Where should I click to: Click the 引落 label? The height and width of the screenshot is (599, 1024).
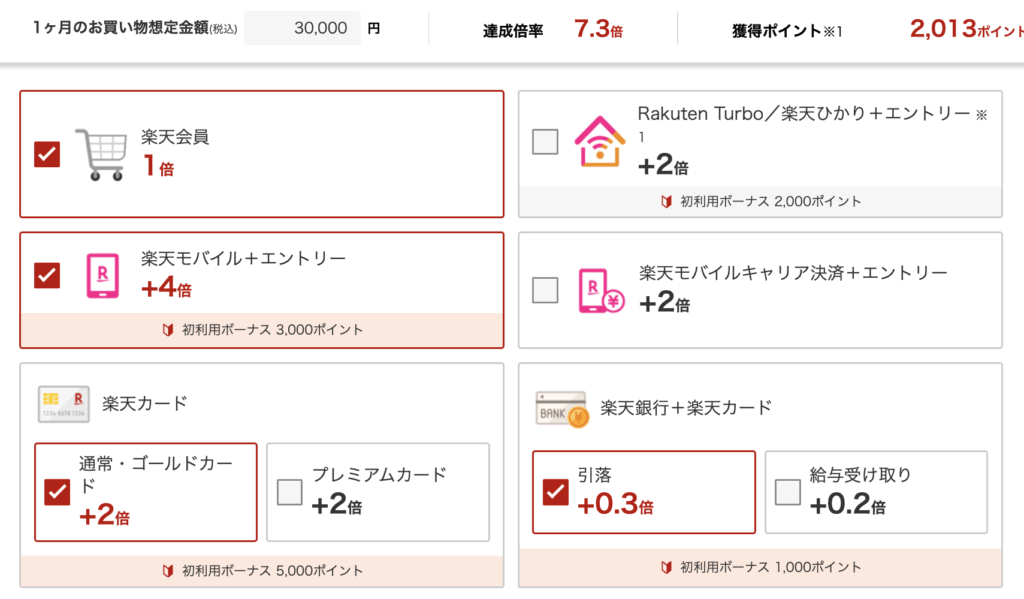594,475
